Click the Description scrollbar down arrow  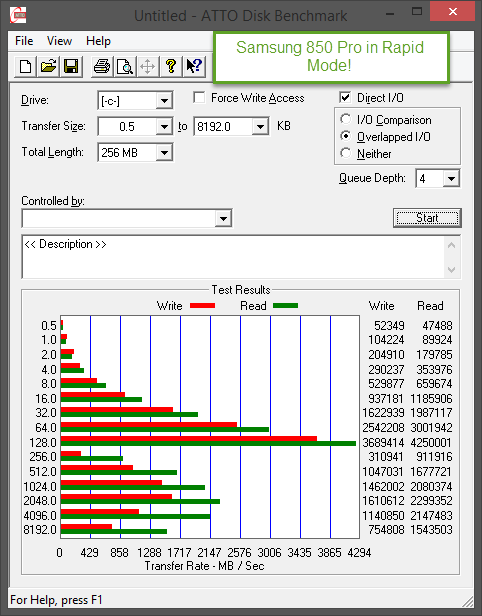point(451,270)
